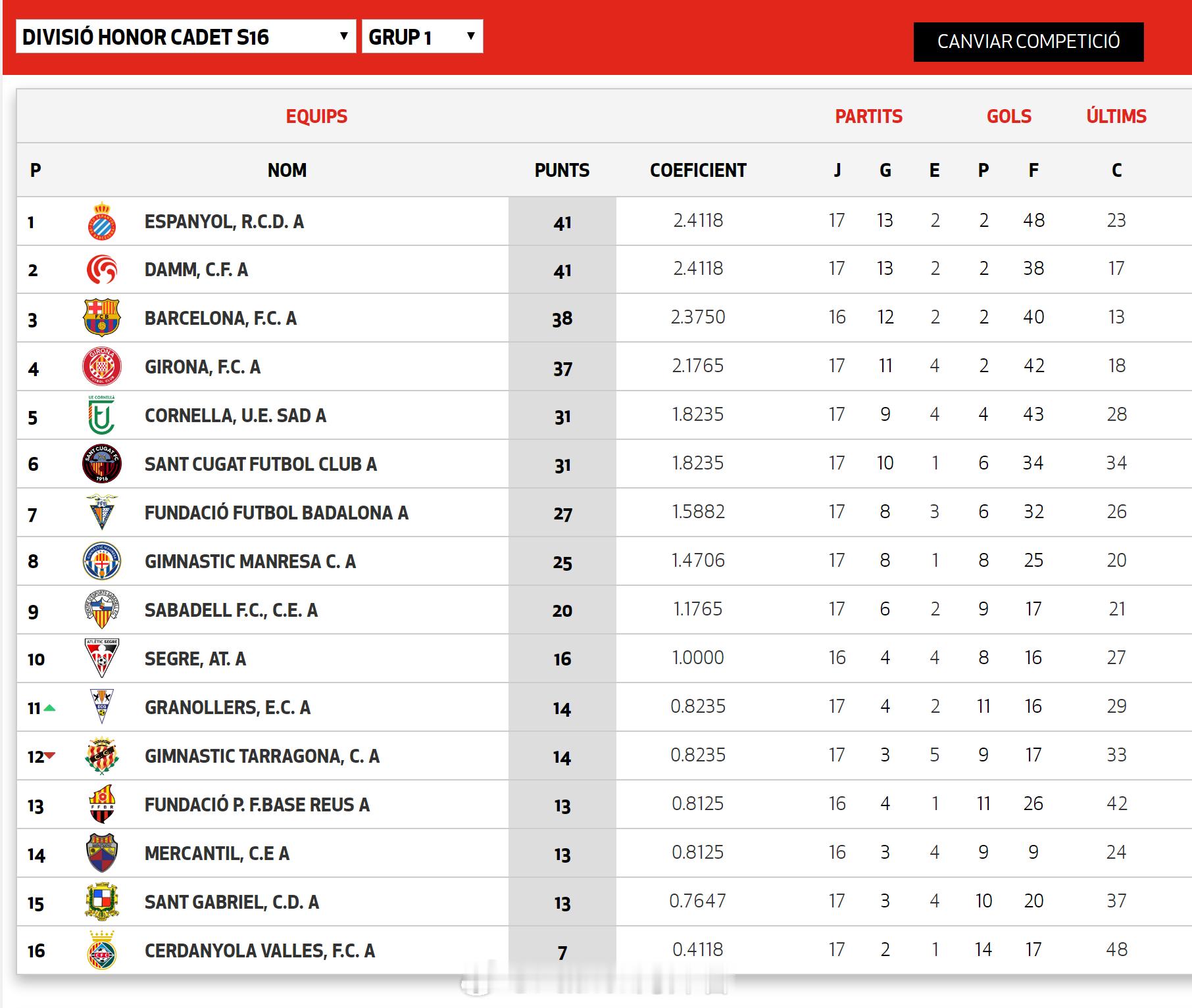Click the Mercantil C.E. crest
Viewport: 1192px width, 1008px height.
point(102,853)
